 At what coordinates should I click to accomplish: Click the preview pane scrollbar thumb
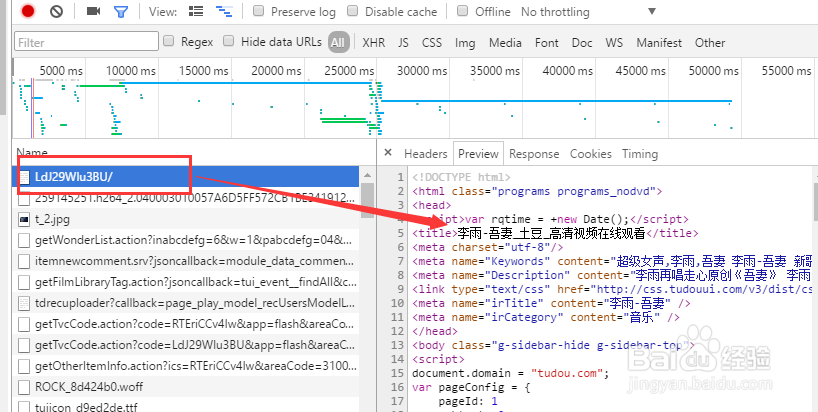pyautogui.click(x=815, y=201)
